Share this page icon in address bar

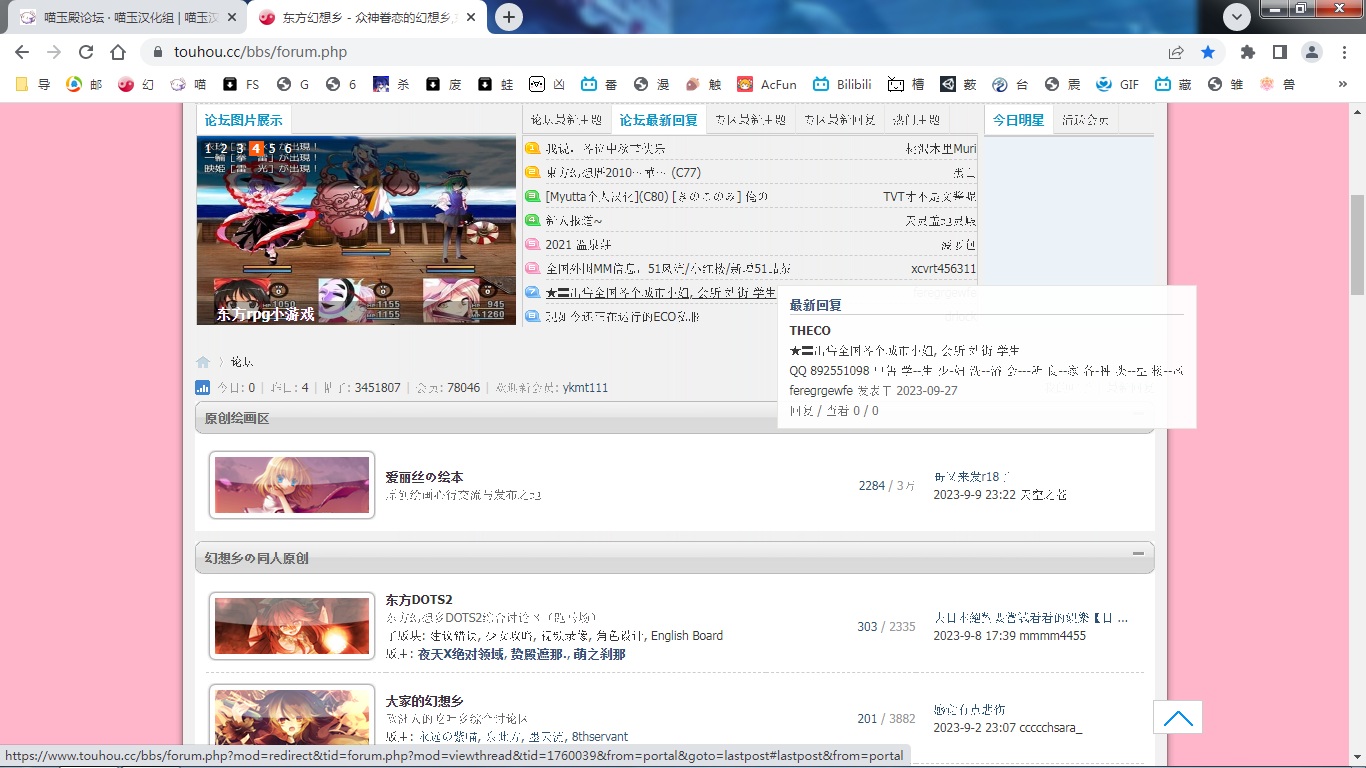(1176, 52)
